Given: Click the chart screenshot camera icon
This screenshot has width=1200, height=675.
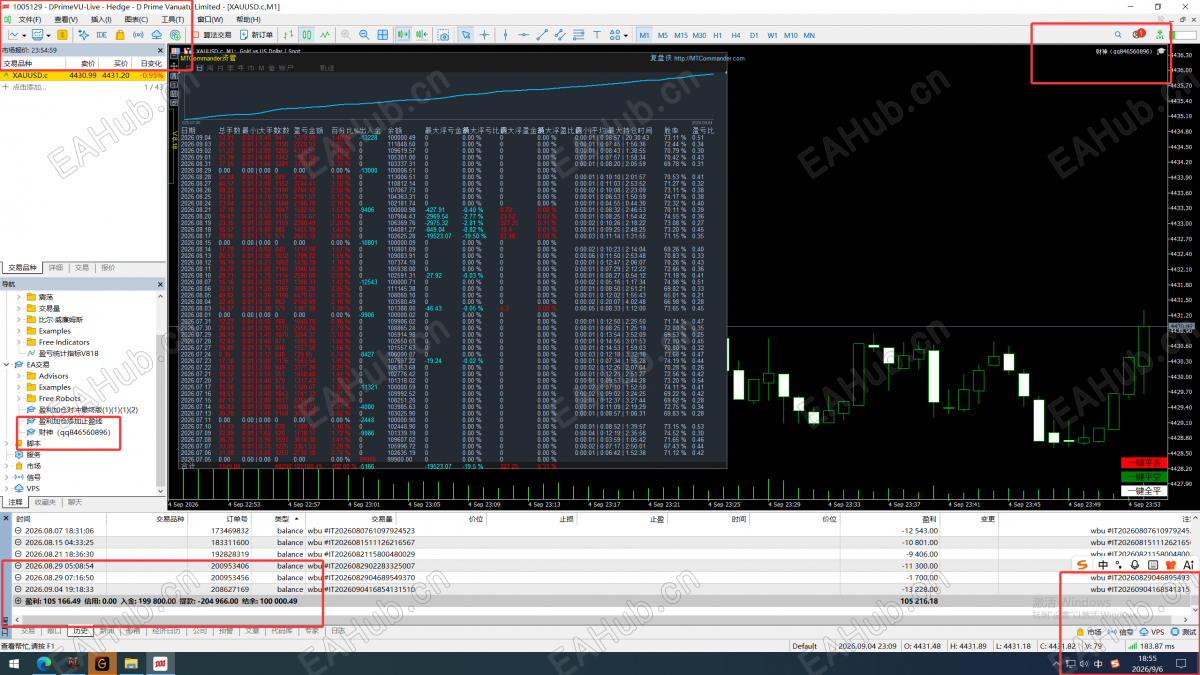Looking at the screenshot, I should tap(445, 35).
